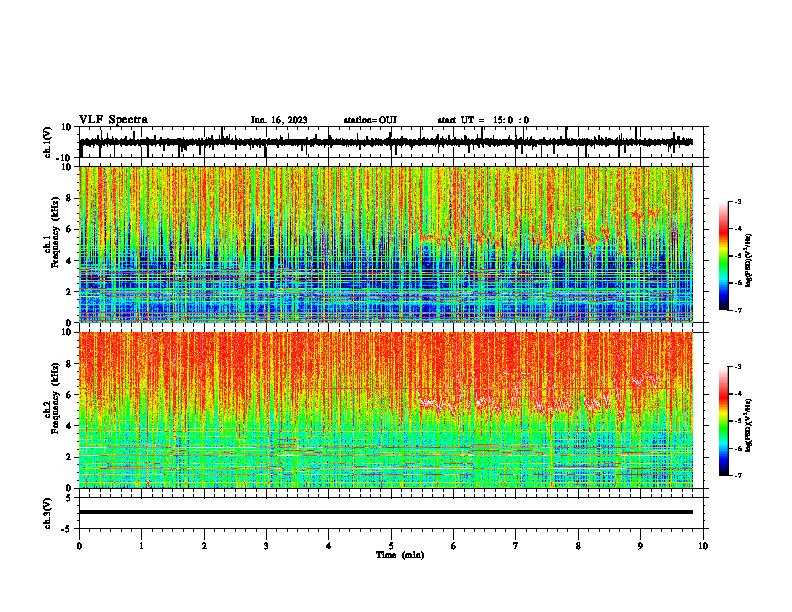This screenshot has width=792, height=612.
Task: Click the "-3" label on ch.1 colorbar
Action: pos(738,201)
